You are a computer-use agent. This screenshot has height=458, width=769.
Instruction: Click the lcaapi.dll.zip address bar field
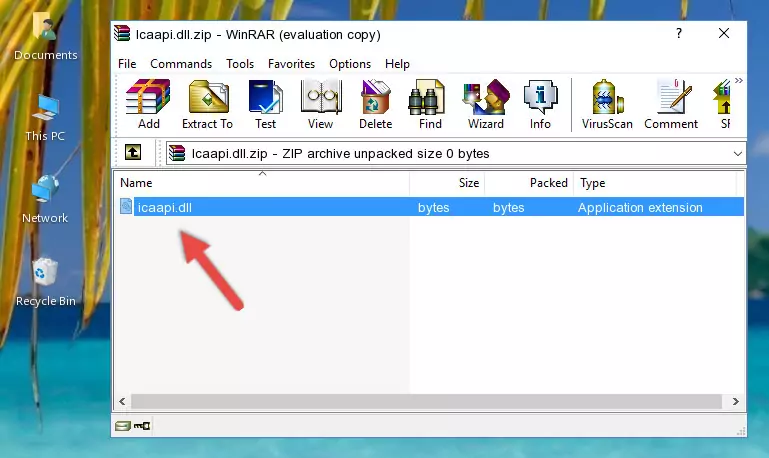click(x=456, y=153)
